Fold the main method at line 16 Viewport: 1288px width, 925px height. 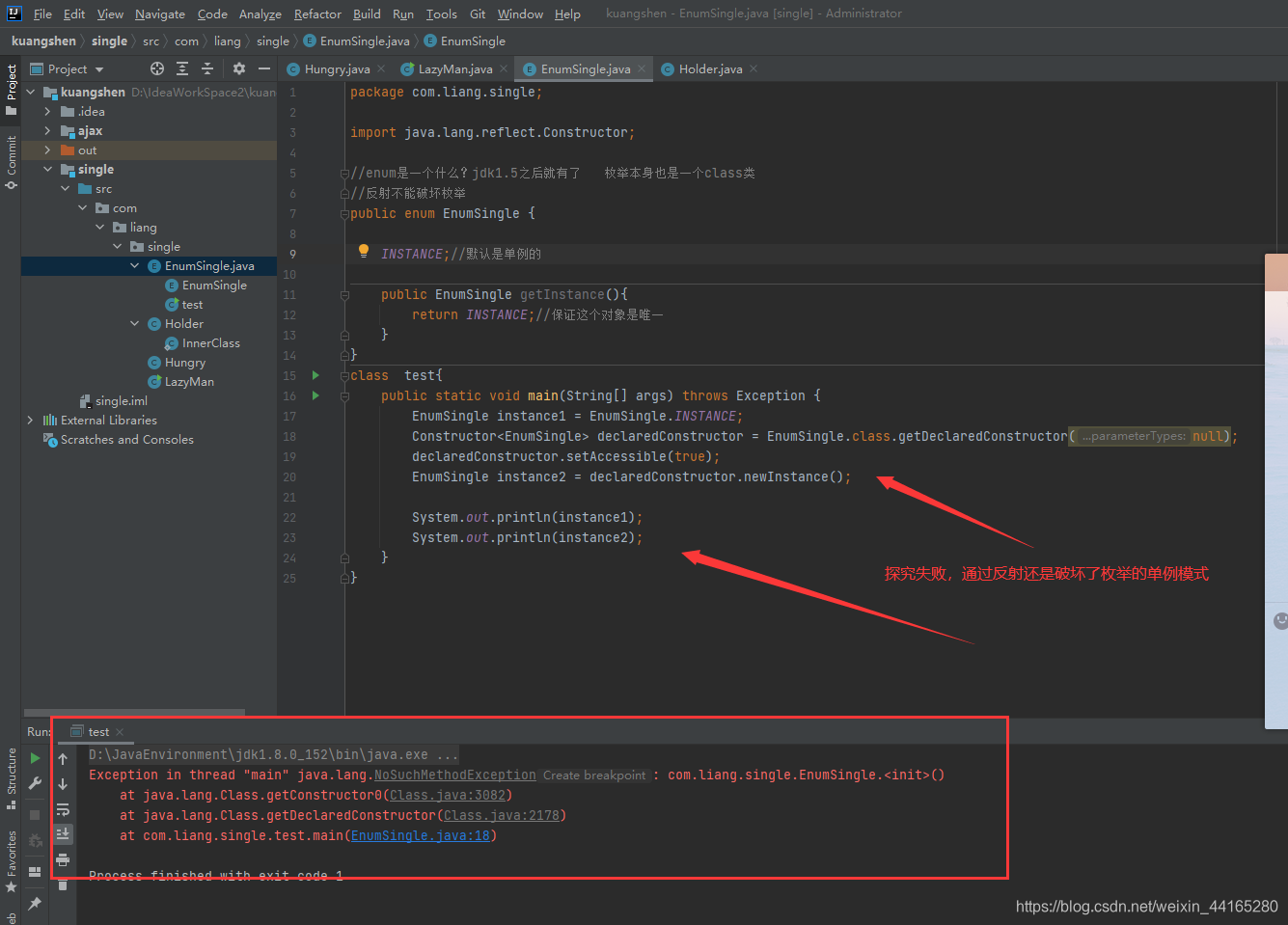point(344,396)
